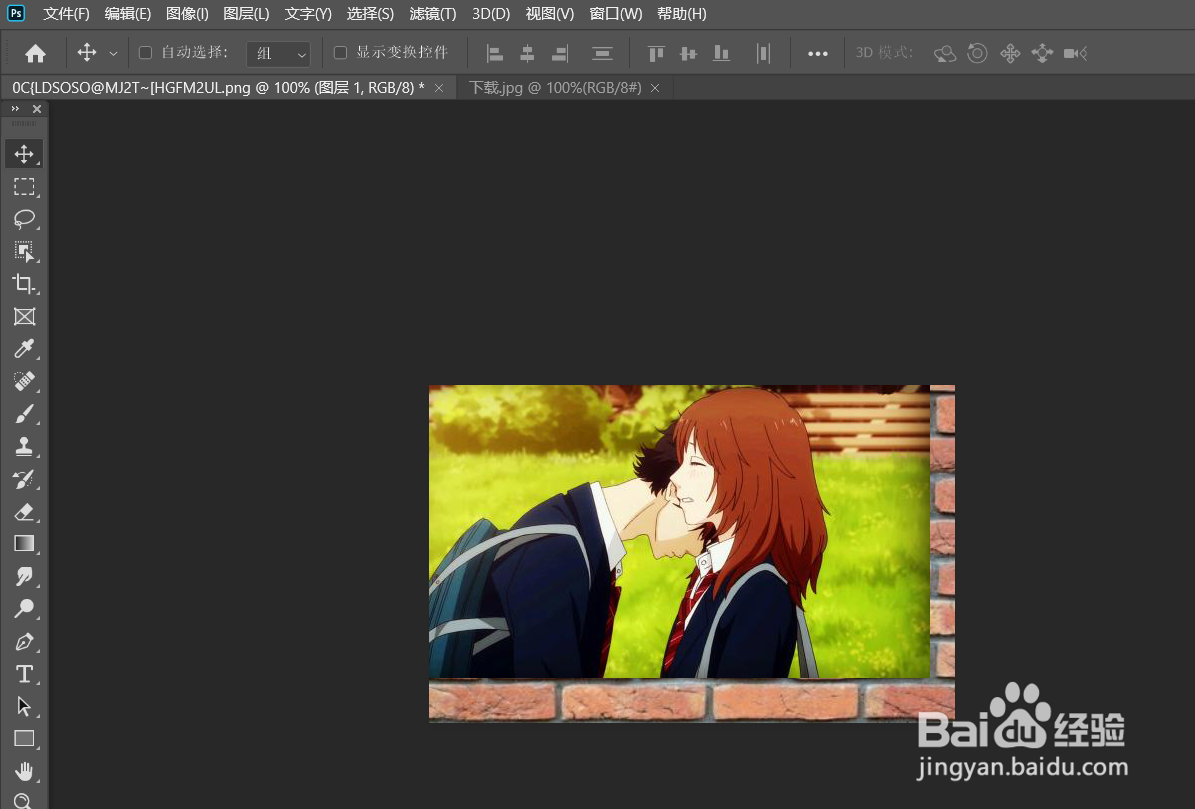Enable the 显示变换控件 checkbox
The image size is (1195, 809).
(341, 53)
